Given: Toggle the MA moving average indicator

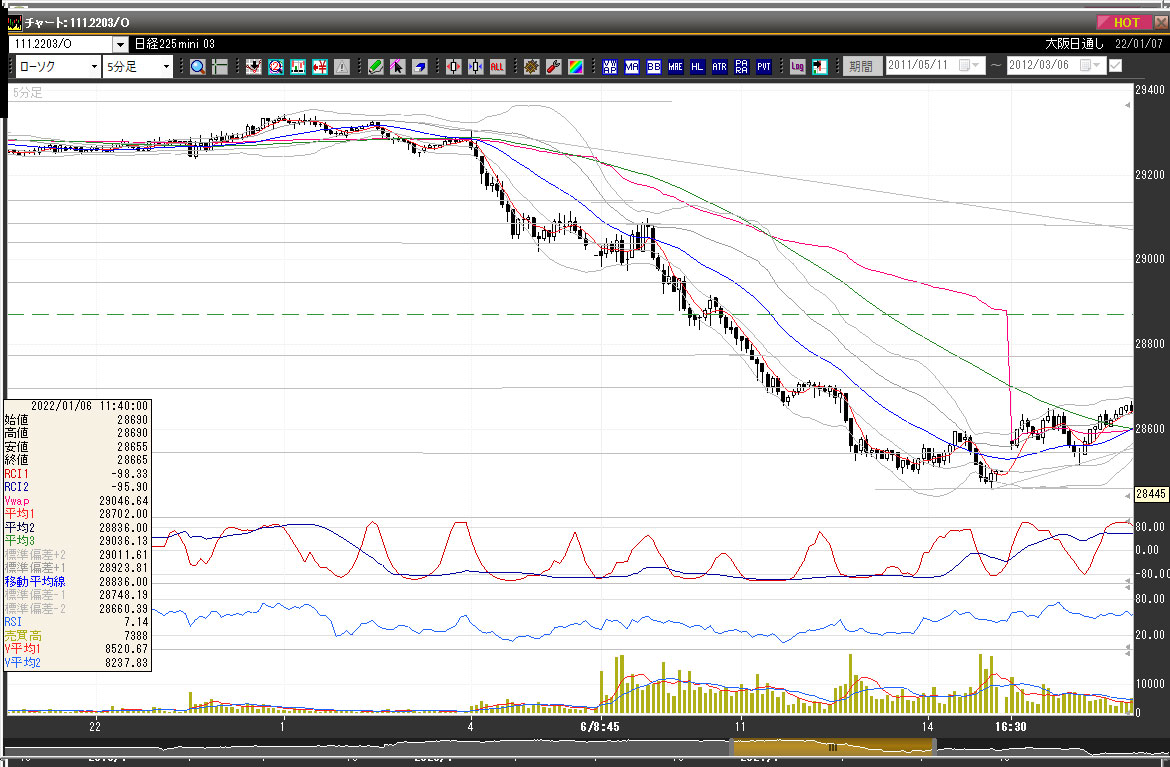Looking at the screenshot, I should [632, 67].
